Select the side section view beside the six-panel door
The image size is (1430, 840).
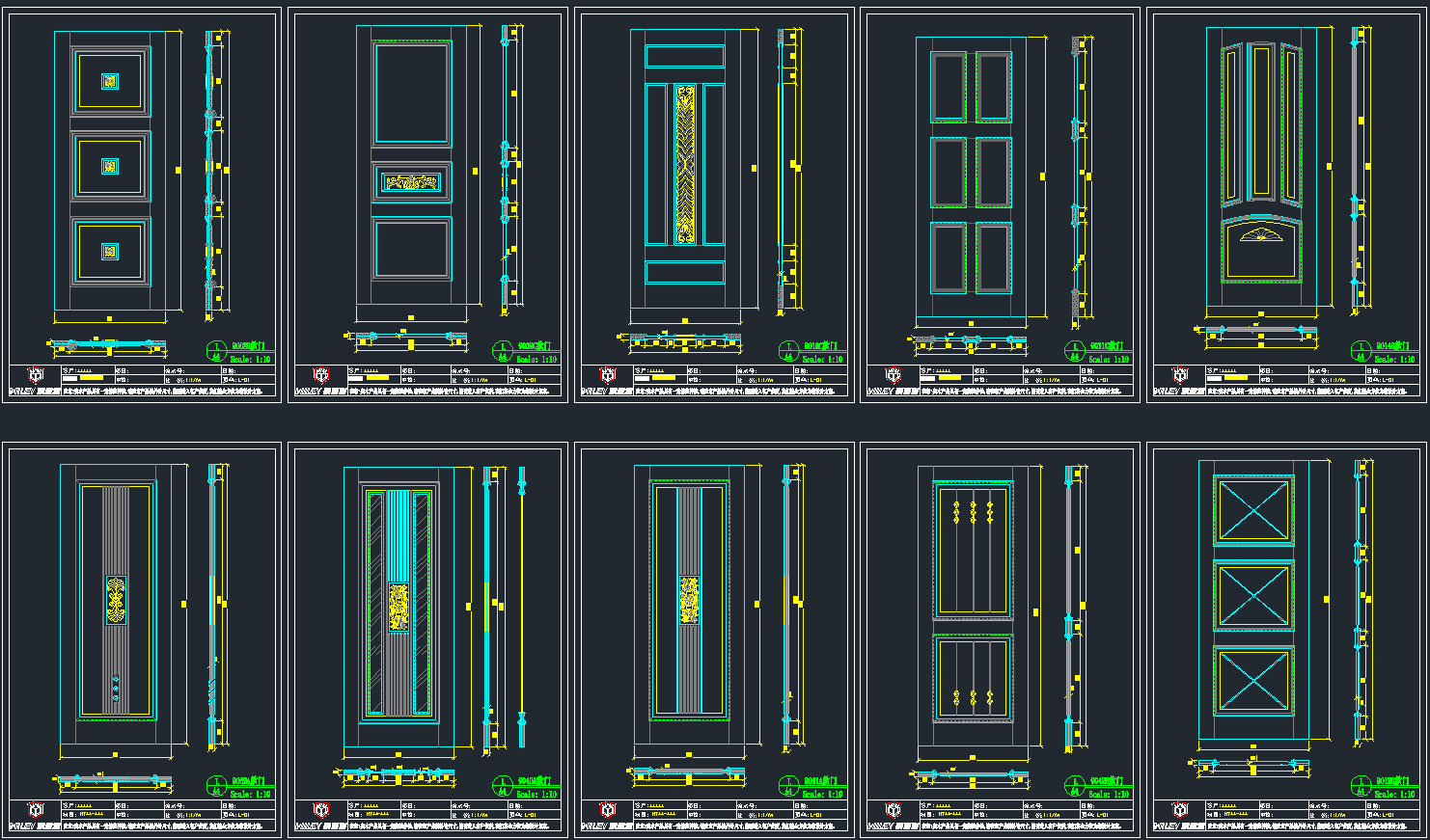coord(1077,176)
